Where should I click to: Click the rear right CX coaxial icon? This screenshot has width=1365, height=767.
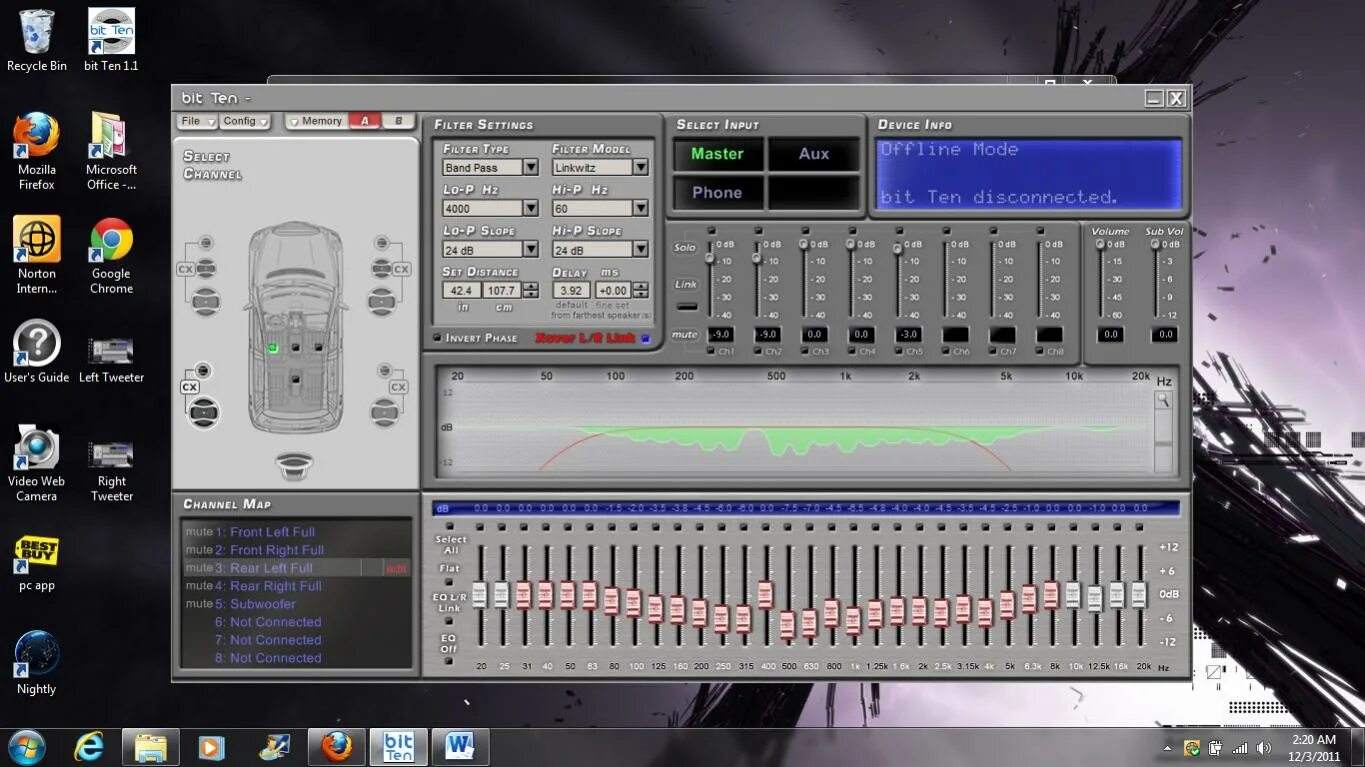(398, 387)
